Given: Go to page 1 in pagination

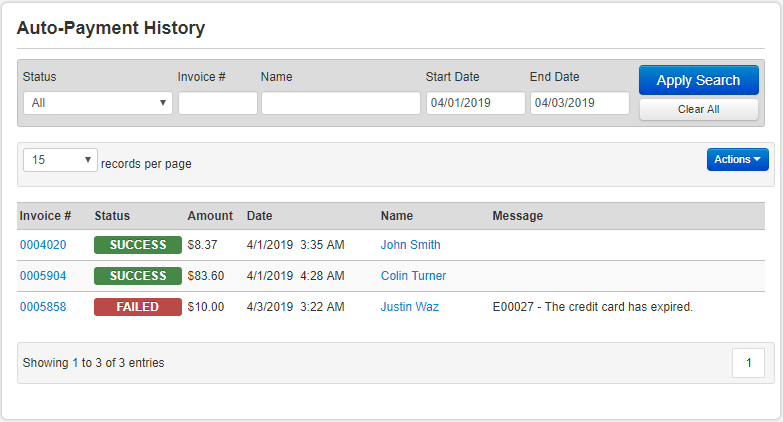Looking at the screenshot, I should click(x=748, y=363).
